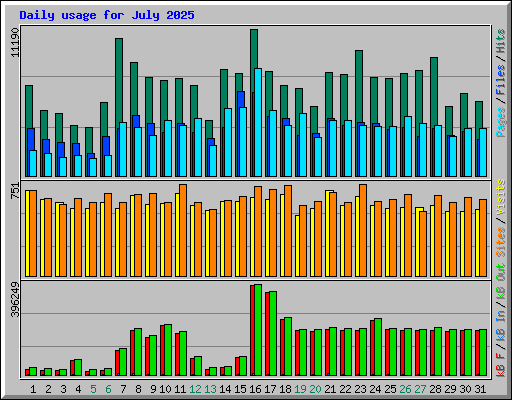Click the orange visits bar for day 23
Image resolution: width=512 pixels, height=400 pixels.
pyautogui.click(x=363, y=230)
